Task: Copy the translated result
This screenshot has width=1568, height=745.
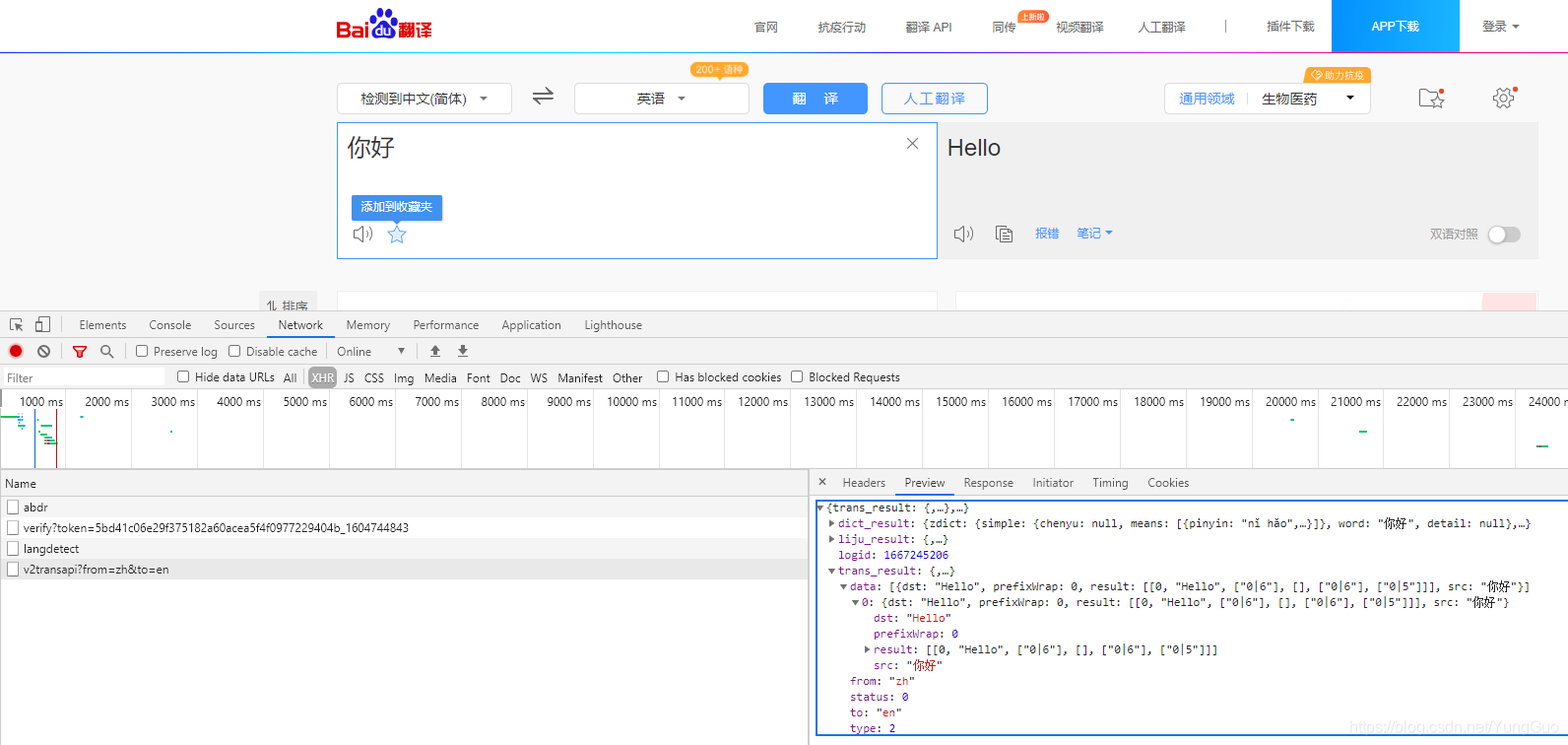Action: [1004, 234]
